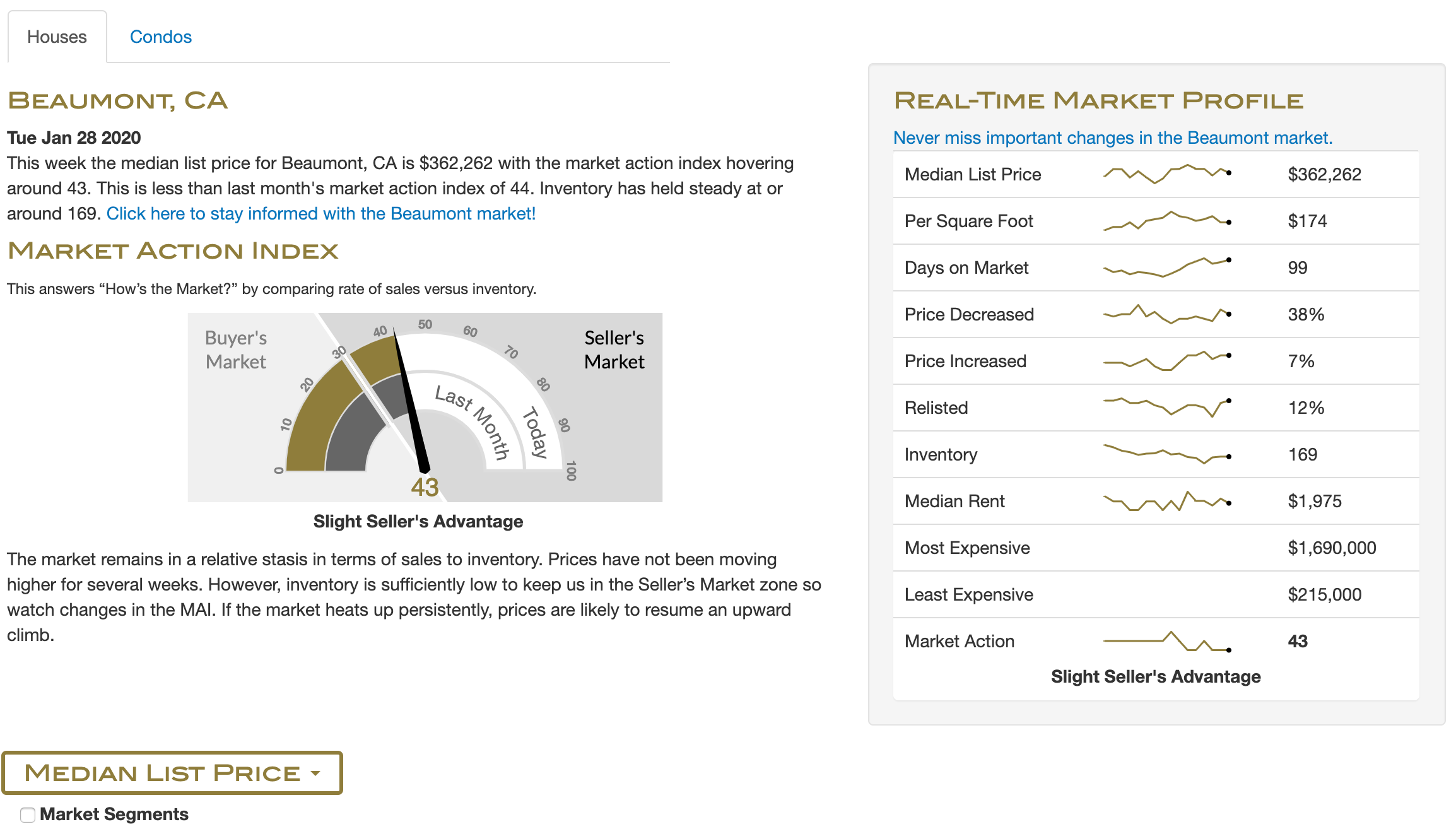Screen dimensions: 1456x829
Task: Select the Price Increased row label
Action: pos(965,361)
